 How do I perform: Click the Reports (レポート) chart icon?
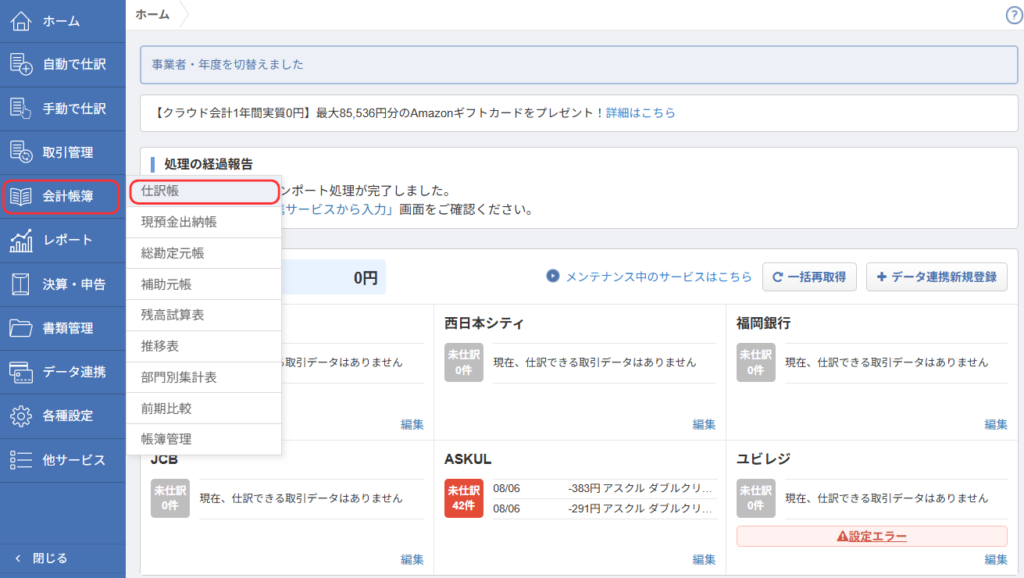(21, 240)
